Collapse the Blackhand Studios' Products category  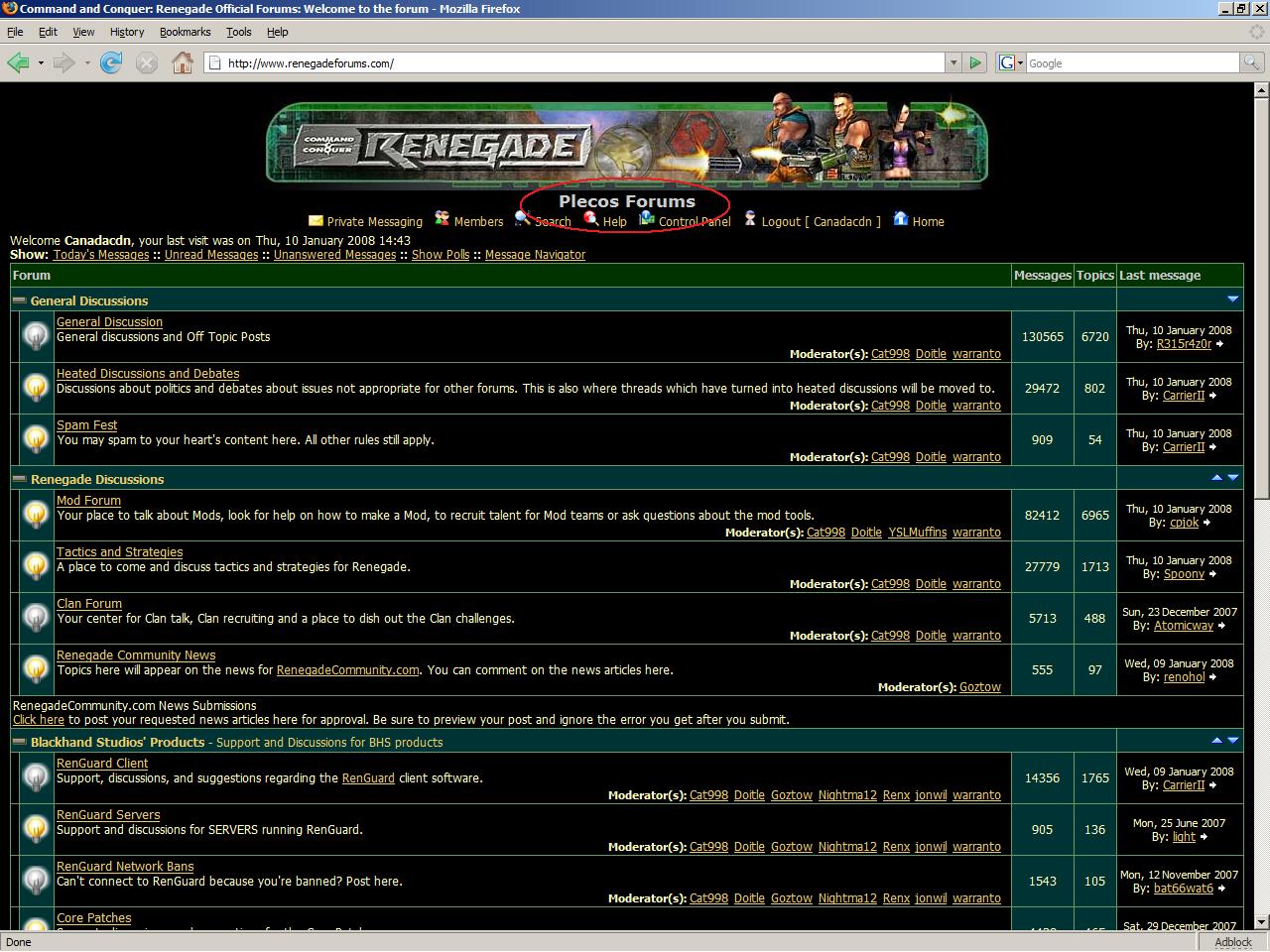19,742
